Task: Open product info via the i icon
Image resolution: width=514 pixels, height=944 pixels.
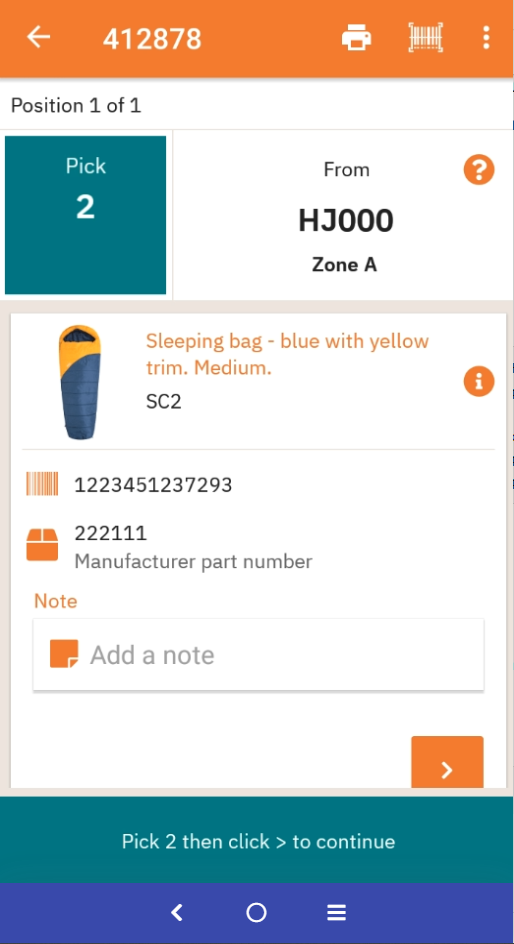Action: (479, 382)
